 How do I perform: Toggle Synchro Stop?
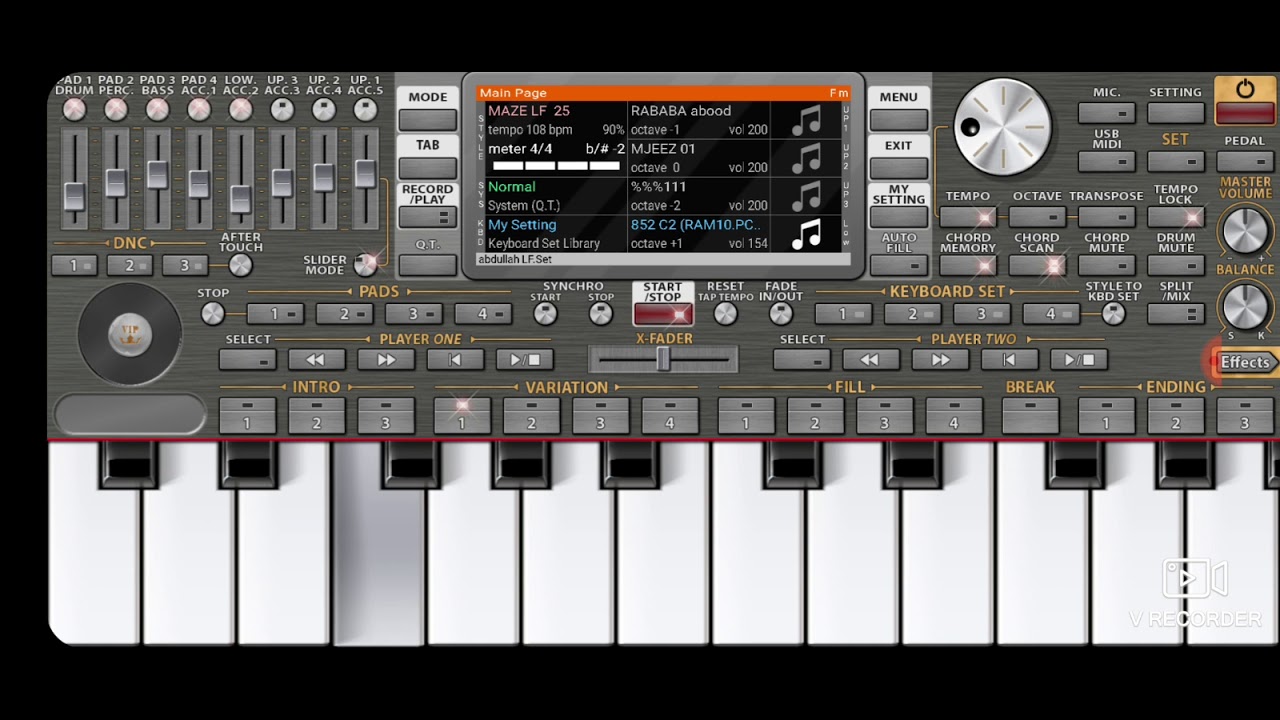coord(600,314)
